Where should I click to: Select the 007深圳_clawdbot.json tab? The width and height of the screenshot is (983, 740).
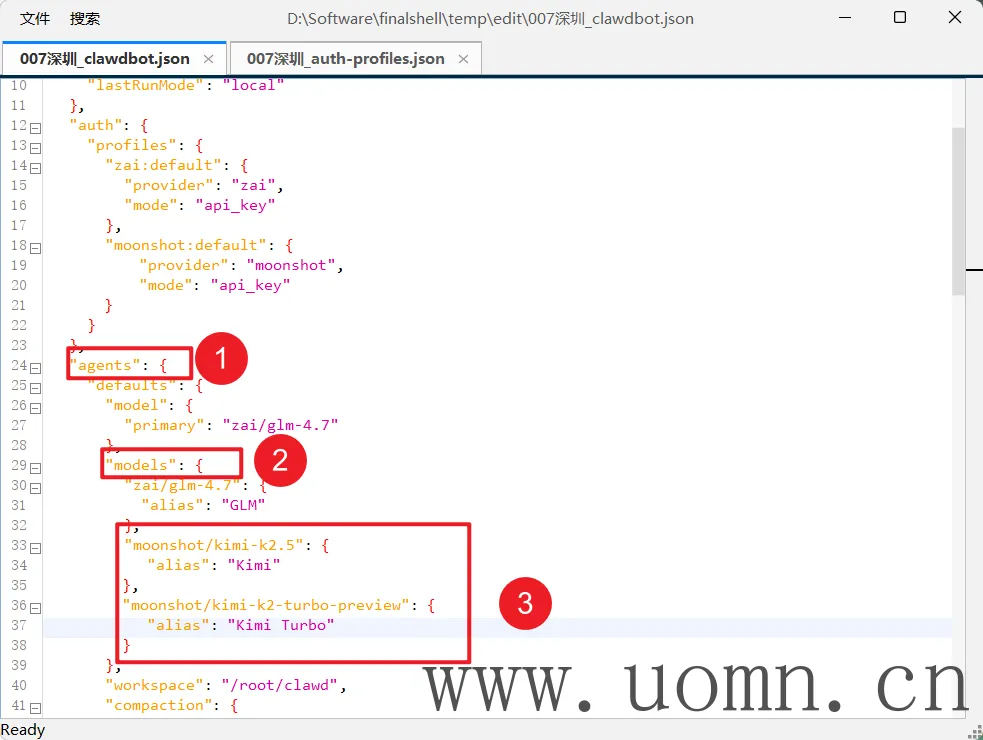click(104, 59)
